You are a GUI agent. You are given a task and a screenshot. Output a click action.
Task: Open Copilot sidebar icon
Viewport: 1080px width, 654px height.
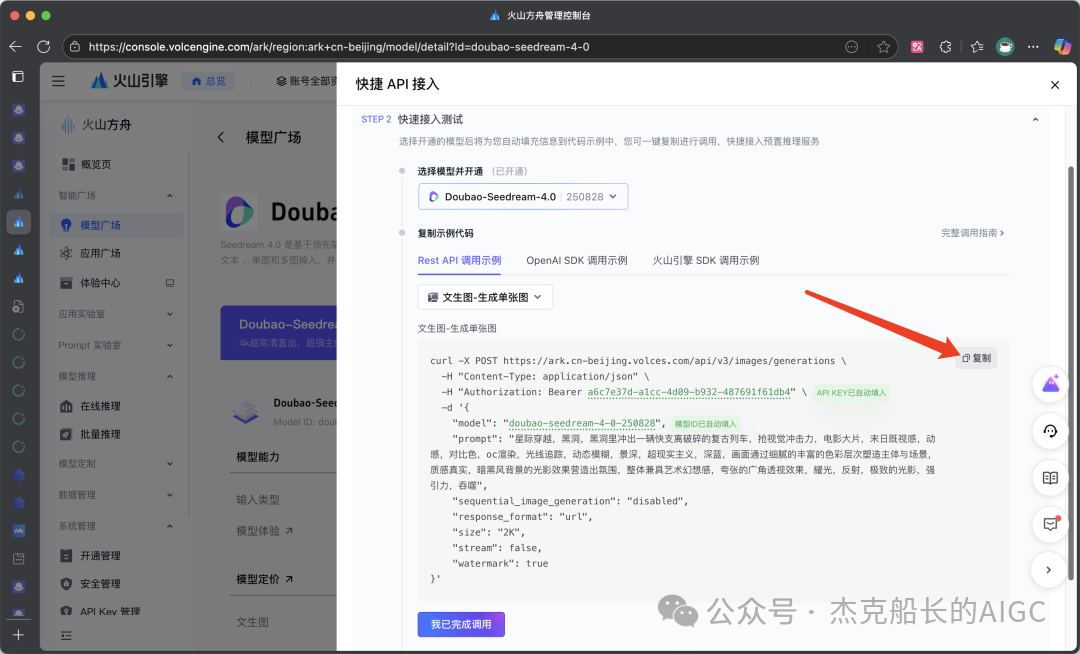point(1062,47)
